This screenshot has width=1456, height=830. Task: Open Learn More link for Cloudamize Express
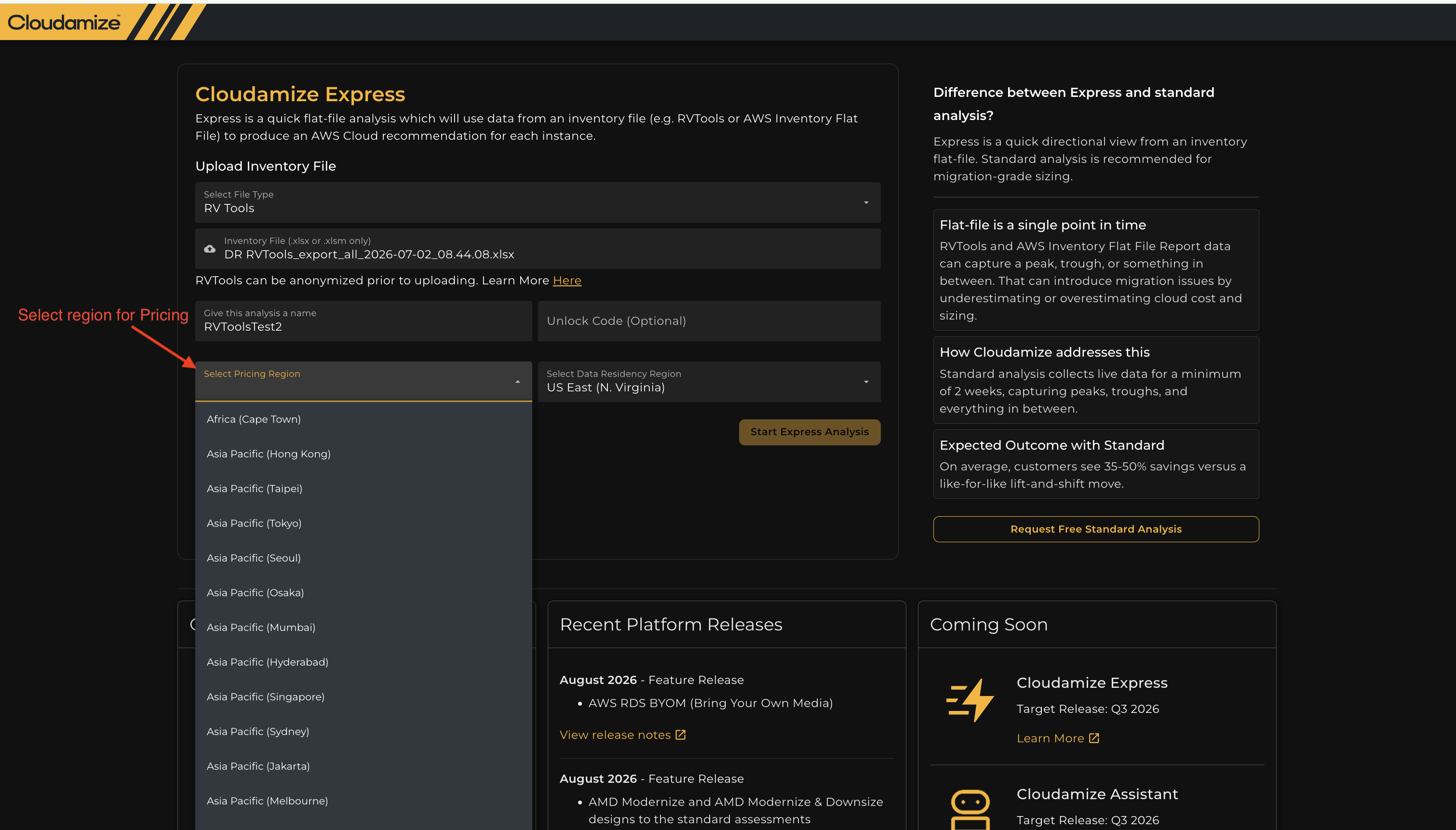(1050, 738)
